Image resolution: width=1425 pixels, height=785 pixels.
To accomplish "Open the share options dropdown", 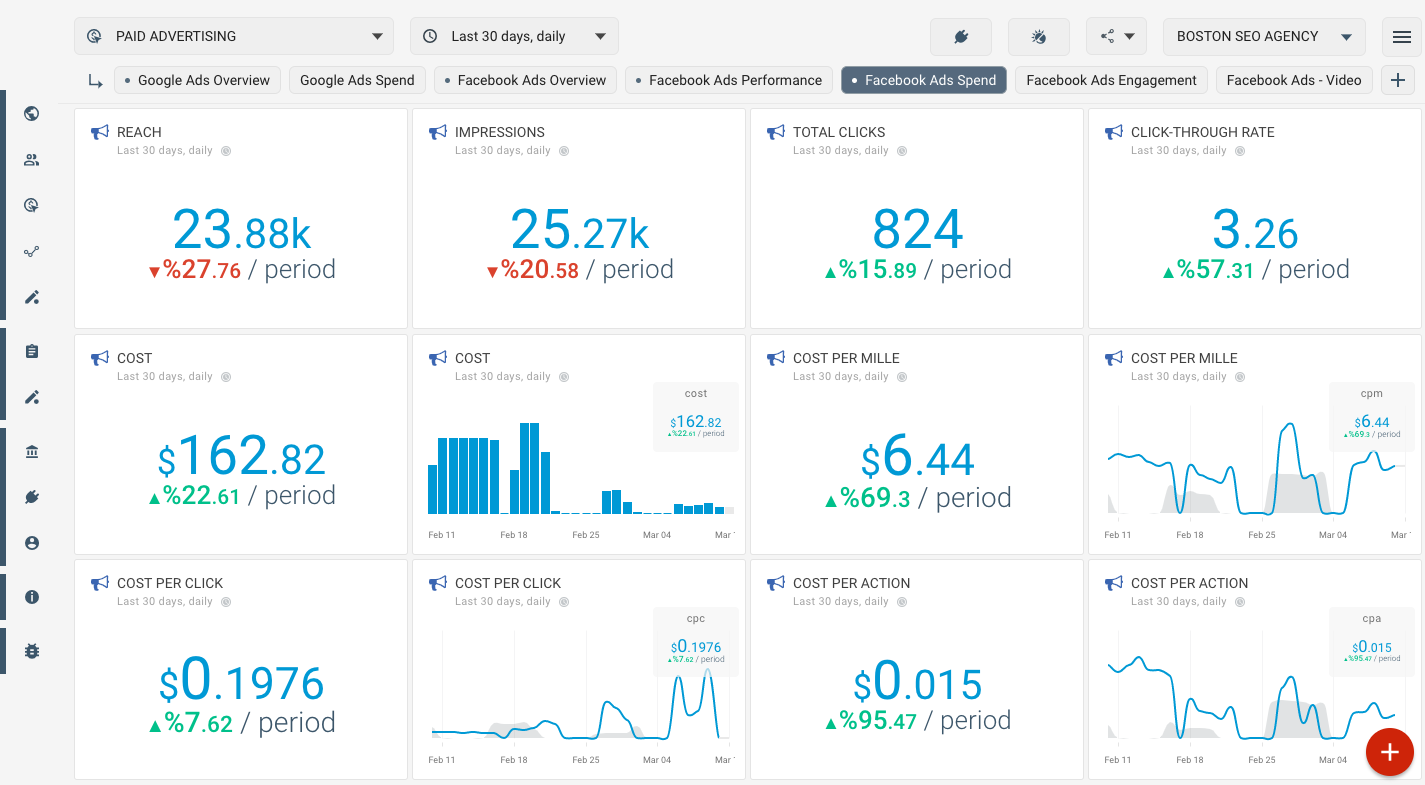I will click(x=1116, y=37).
